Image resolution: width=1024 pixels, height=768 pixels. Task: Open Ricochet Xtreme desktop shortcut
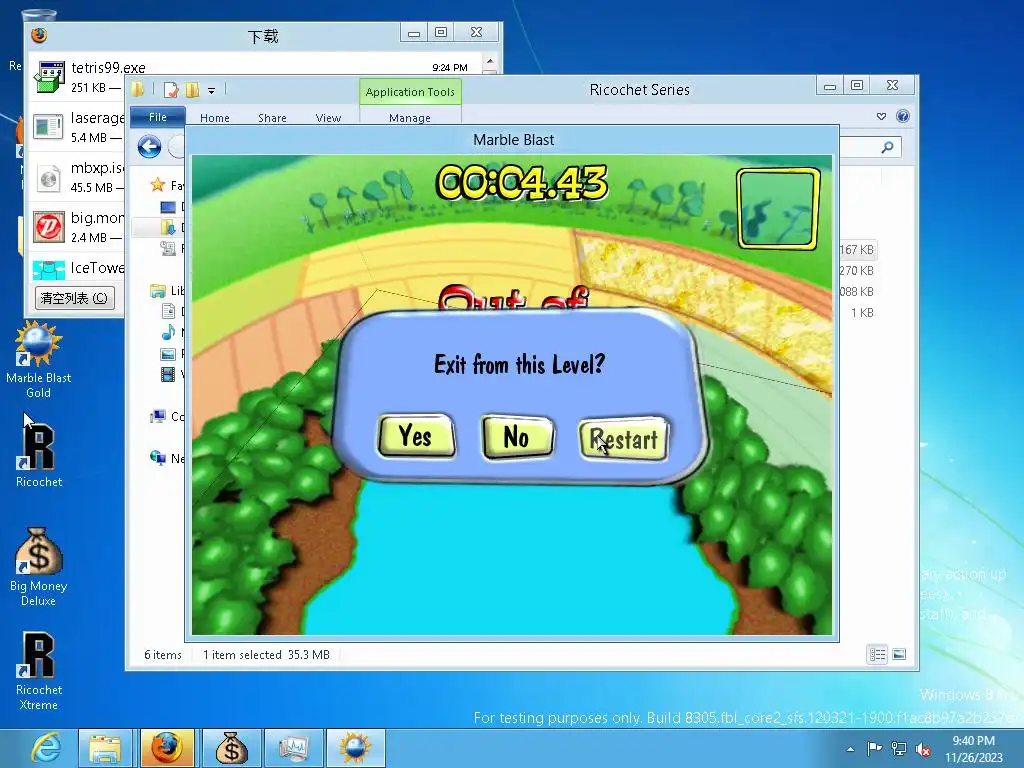click(x=39, y=671)
